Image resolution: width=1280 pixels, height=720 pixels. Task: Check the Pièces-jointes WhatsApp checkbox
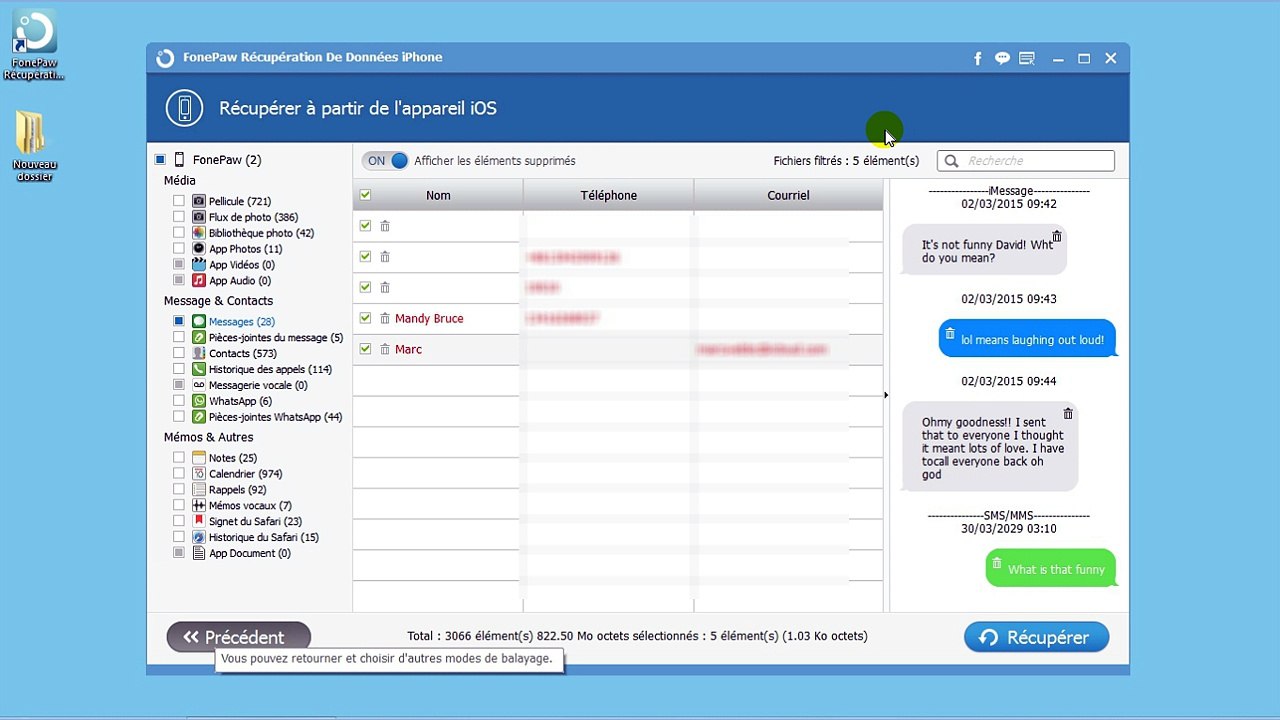pos(179,417)
